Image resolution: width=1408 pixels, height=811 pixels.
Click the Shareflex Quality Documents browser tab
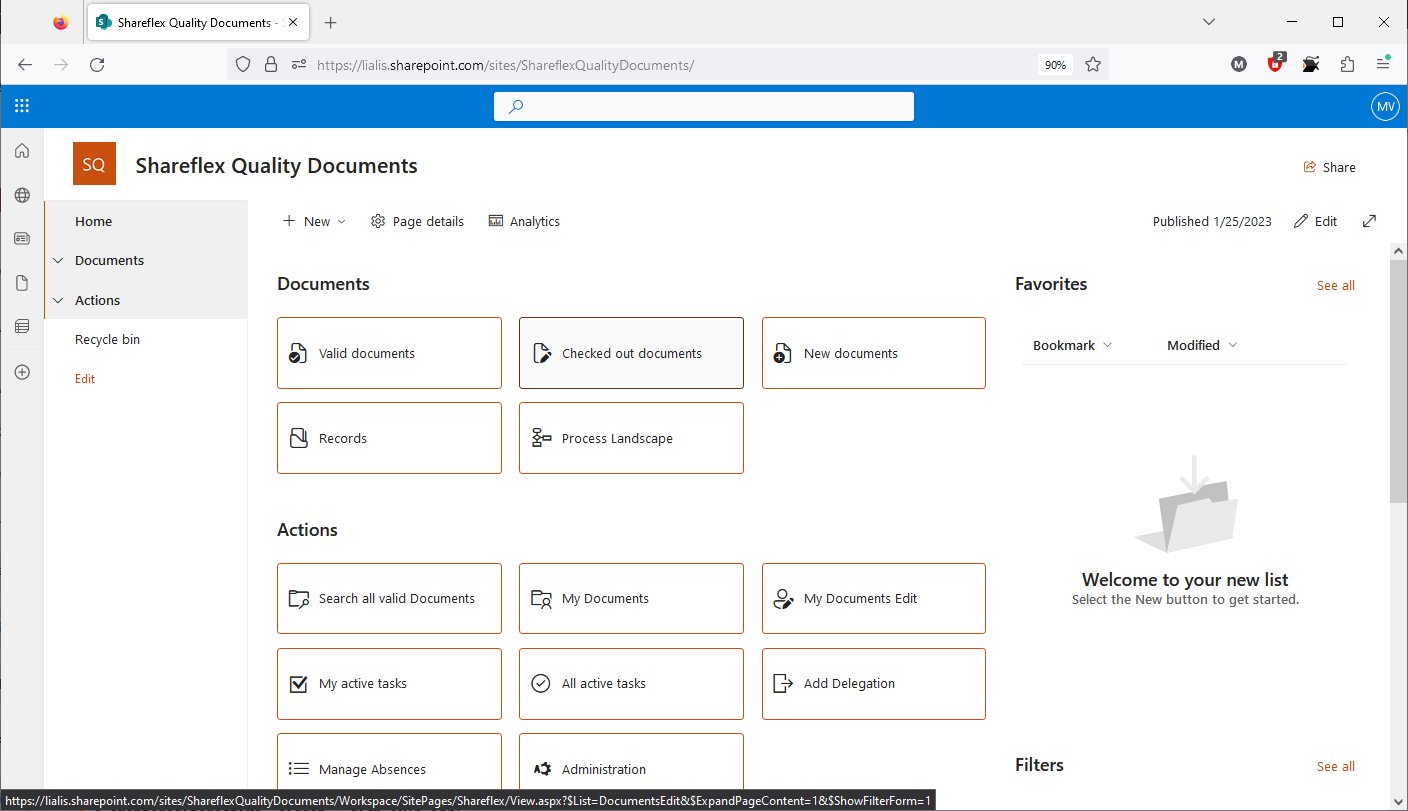[x=197, y=22]
